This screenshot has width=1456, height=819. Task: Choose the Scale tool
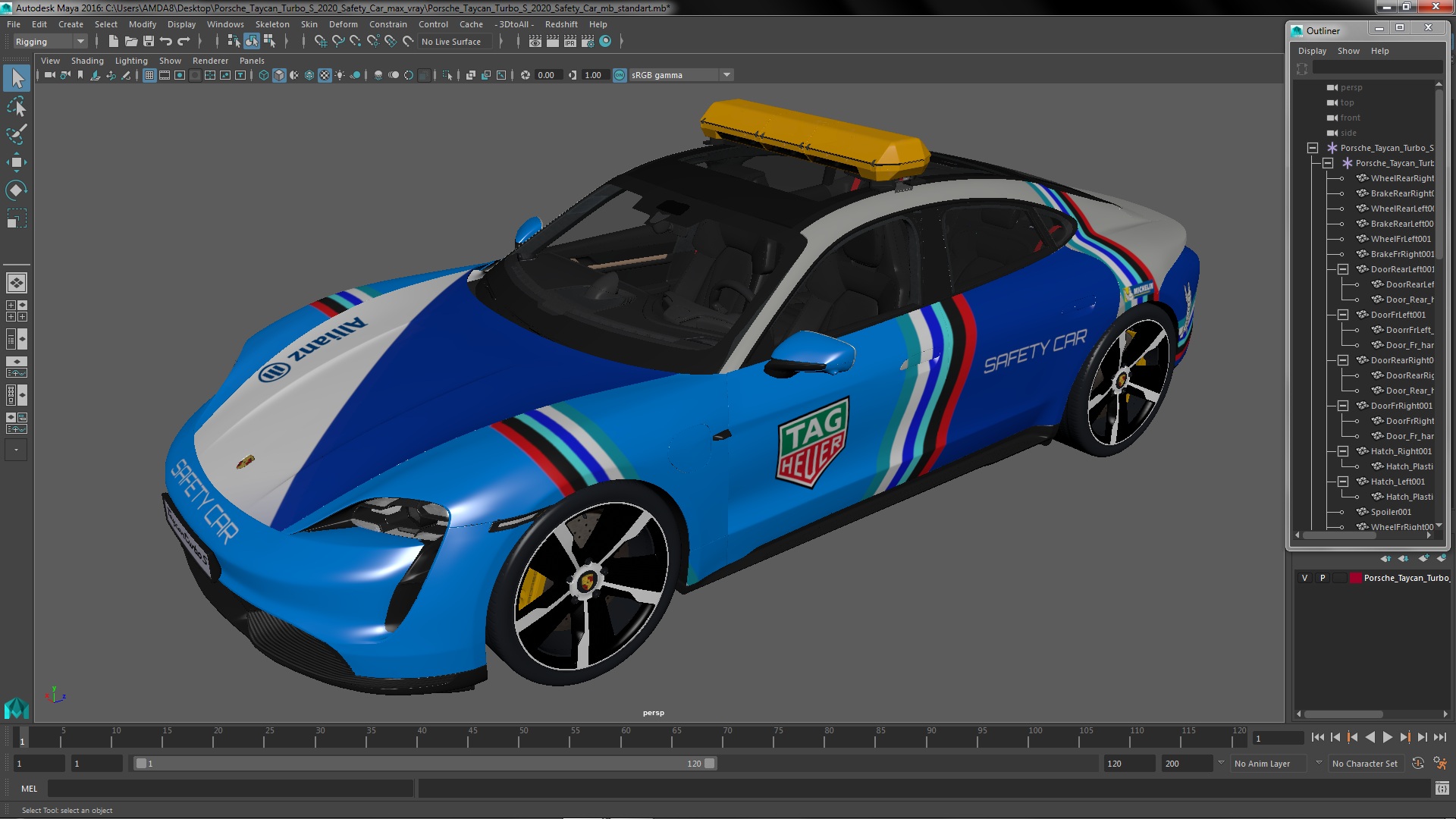click(x=17, y=218)
